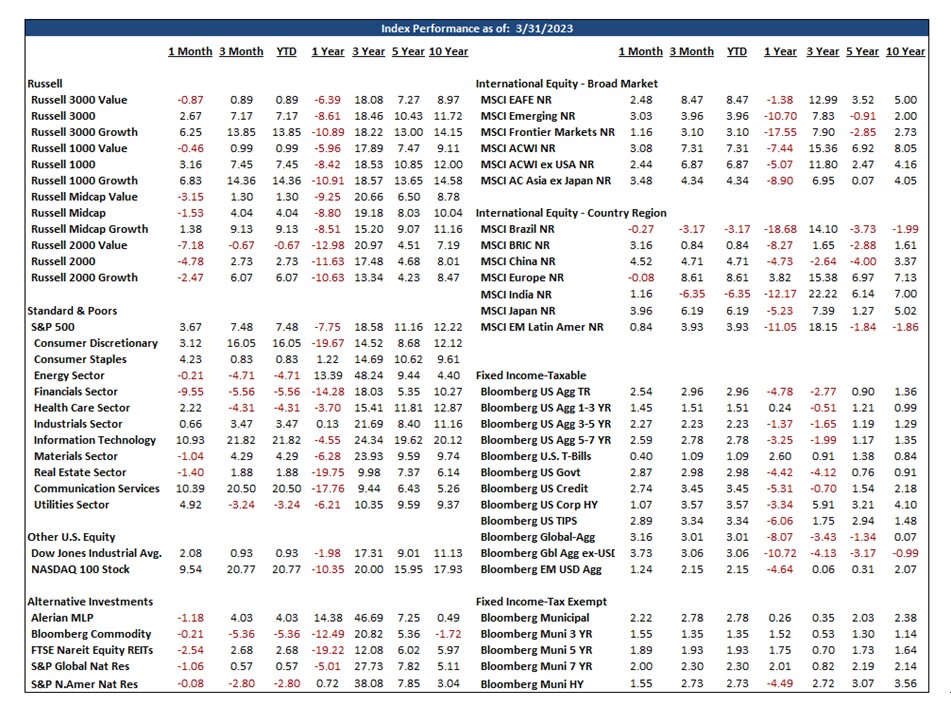Select the 'Financials Sector' row label
Image resolution: width=951 pixels, height=709 pixels.
click(76, 392)
